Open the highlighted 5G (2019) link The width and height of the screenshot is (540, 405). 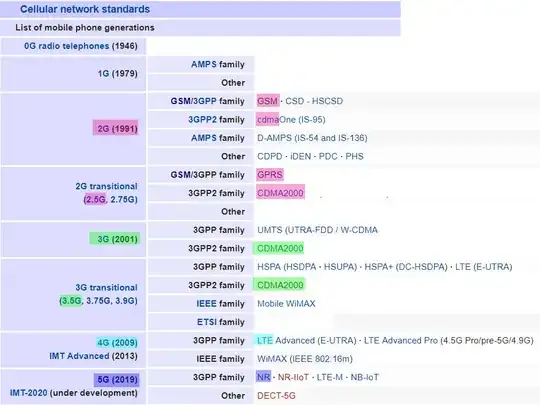pos(117,380)
